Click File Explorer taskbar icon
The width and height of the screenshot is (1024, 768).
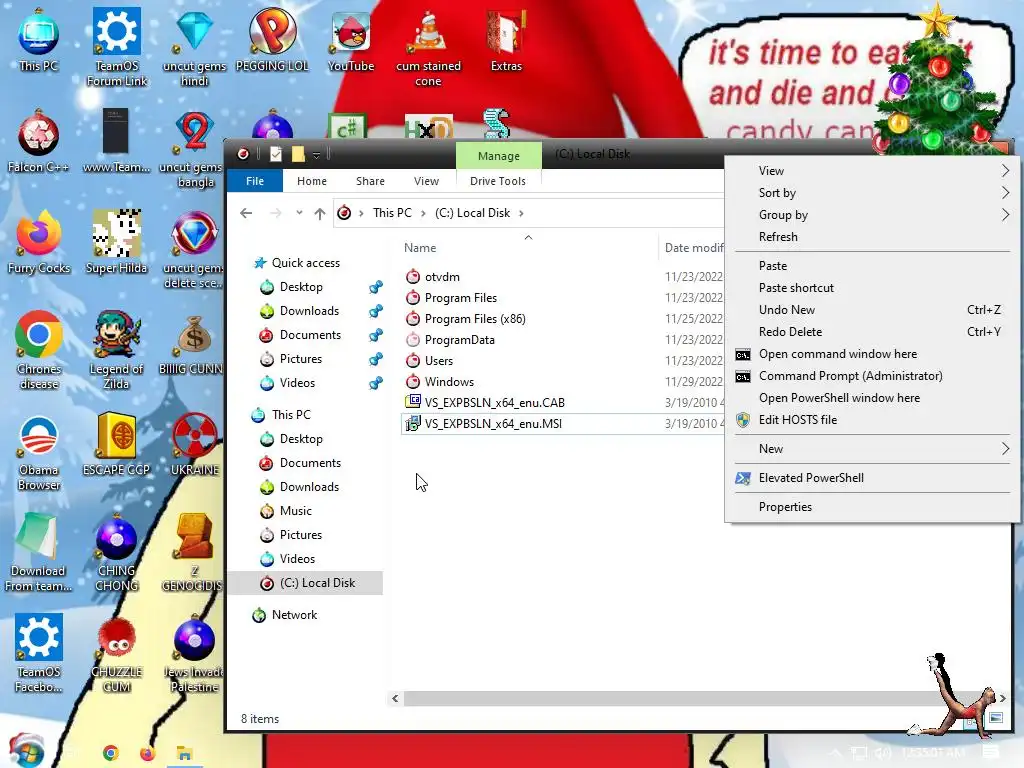click(184, 754)
